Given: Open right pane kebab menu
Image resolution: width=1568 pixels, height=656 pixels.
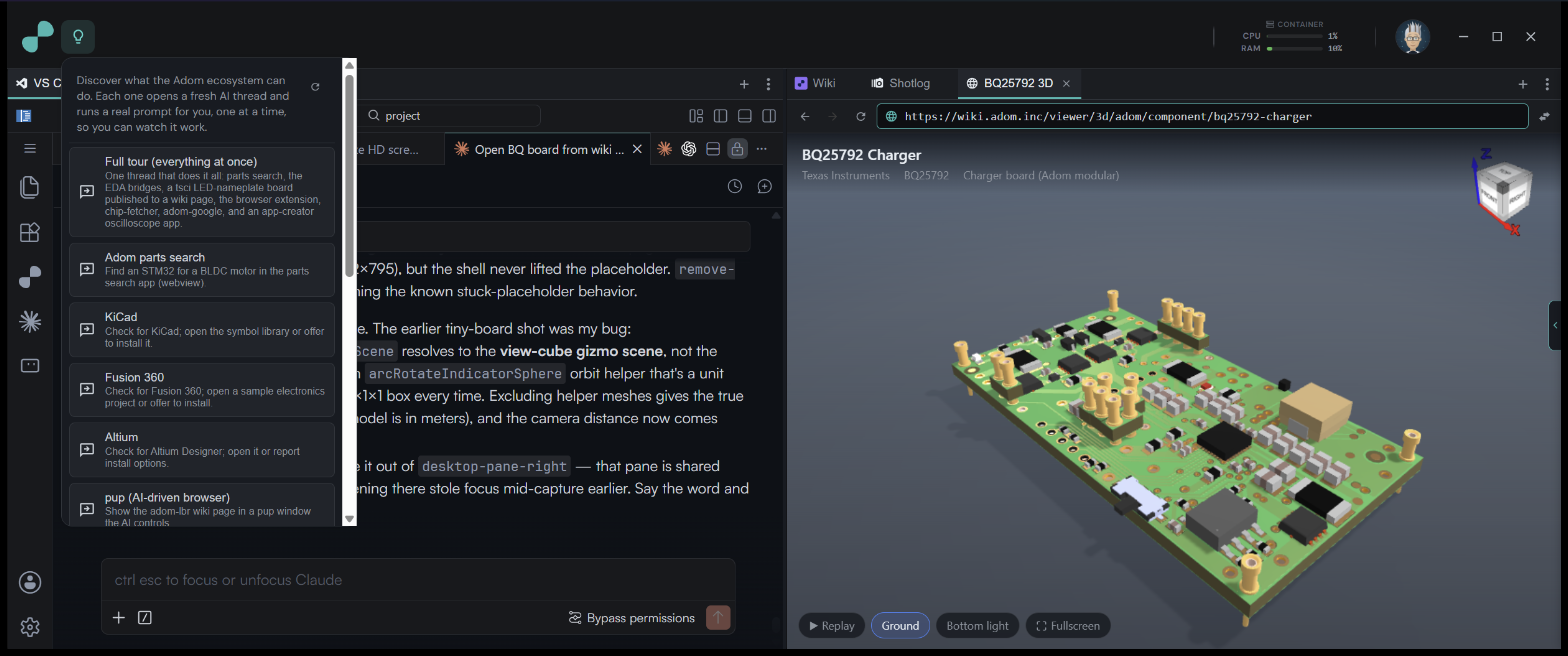Looking at the screenshot, I should point(1547,84).
